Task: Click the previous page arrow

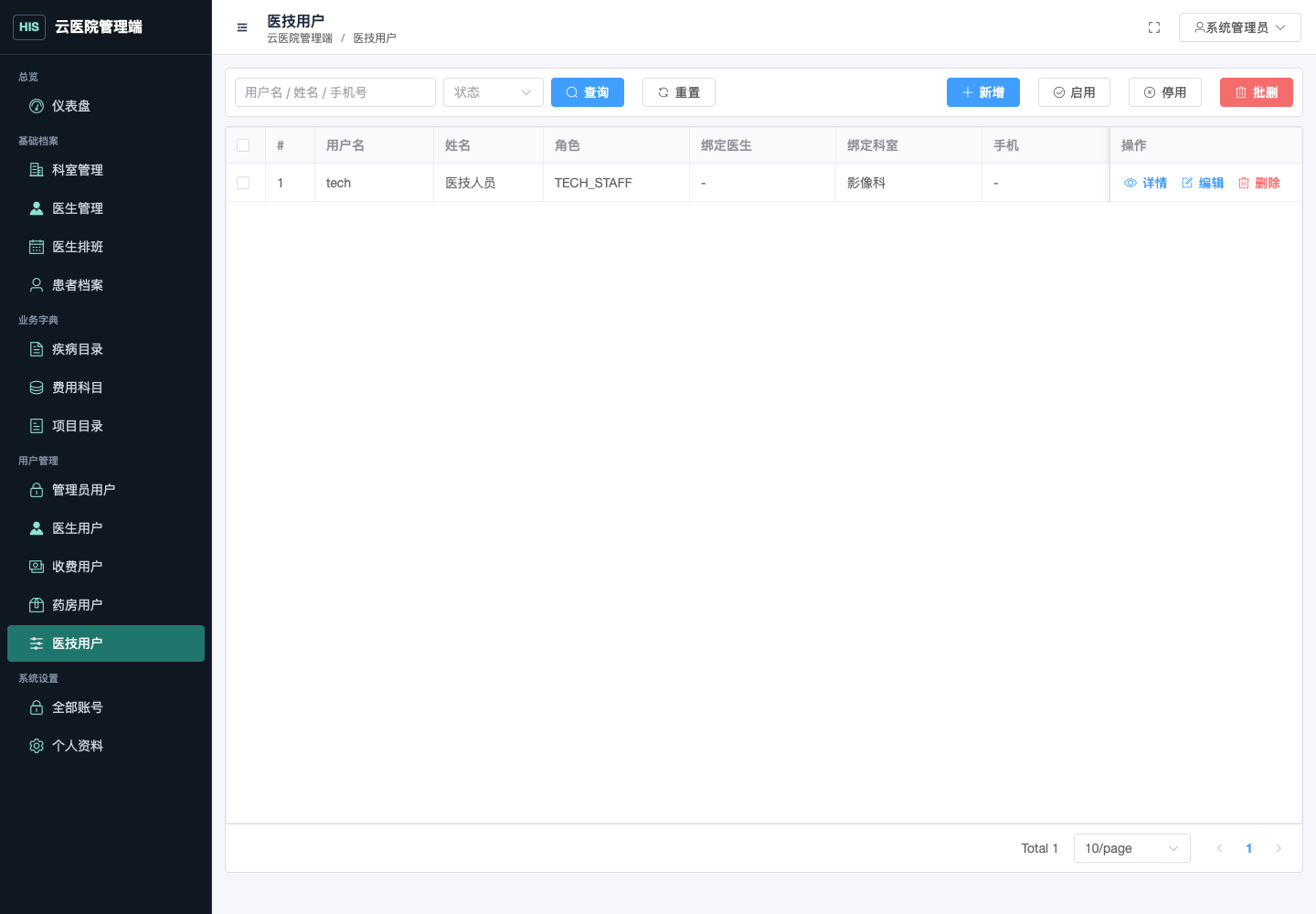Action: pos(1219,848)
